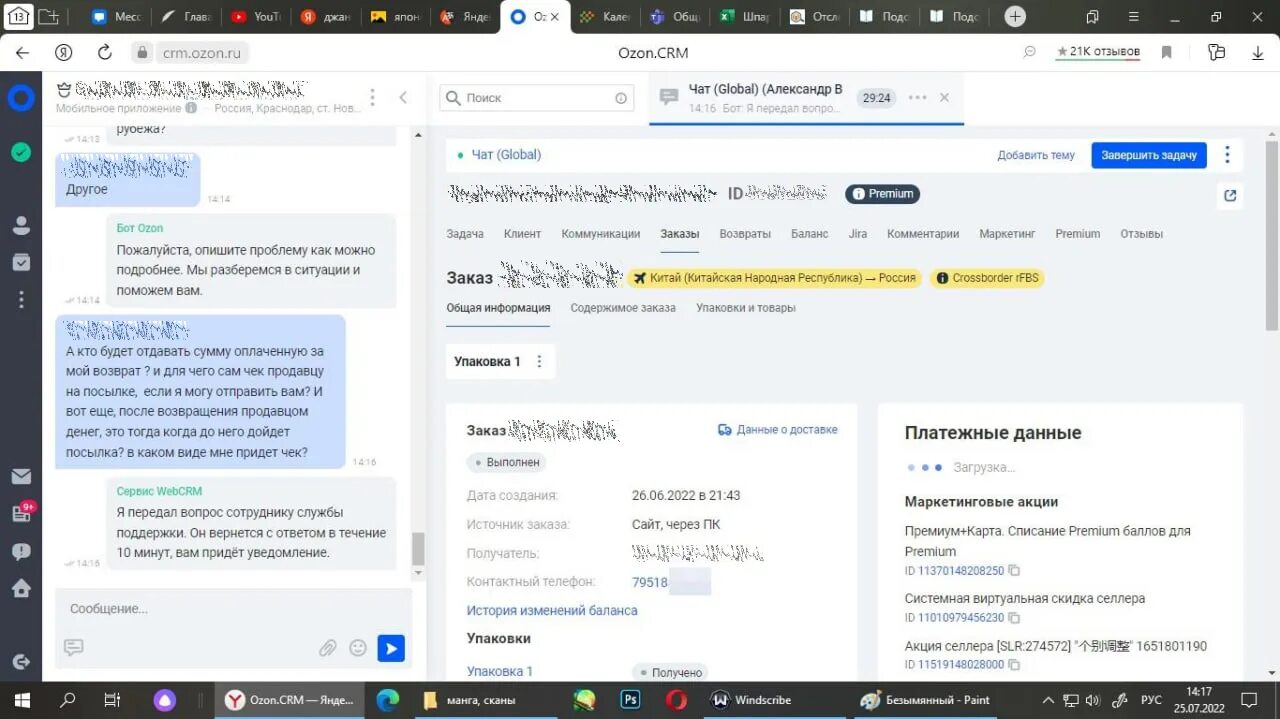Click the info icon next to Мобильное приложение
1280x719 pixels.
click(191, 108)
